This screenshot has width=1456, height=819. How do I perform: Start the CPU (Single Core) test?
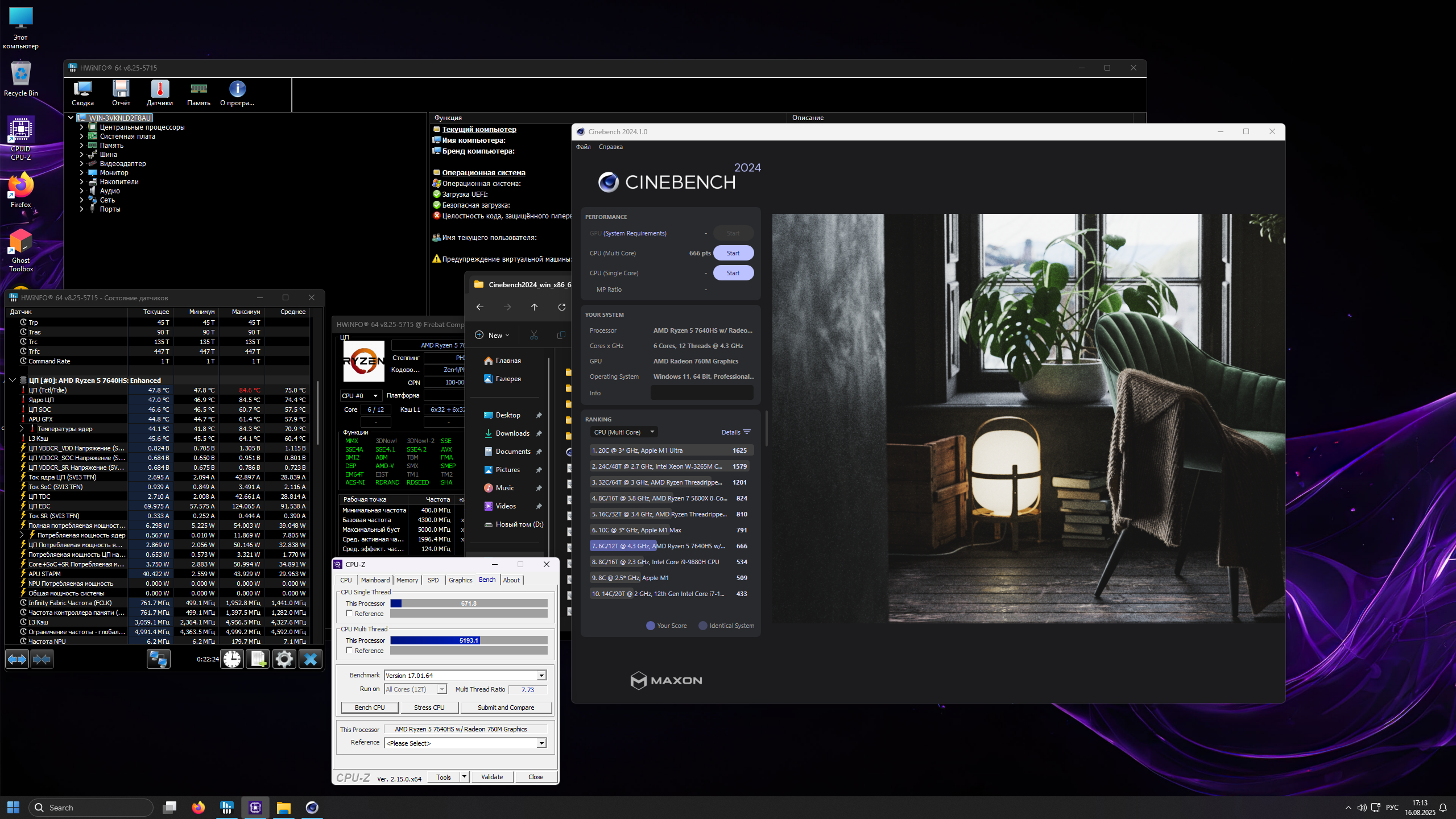pos(733,273)
